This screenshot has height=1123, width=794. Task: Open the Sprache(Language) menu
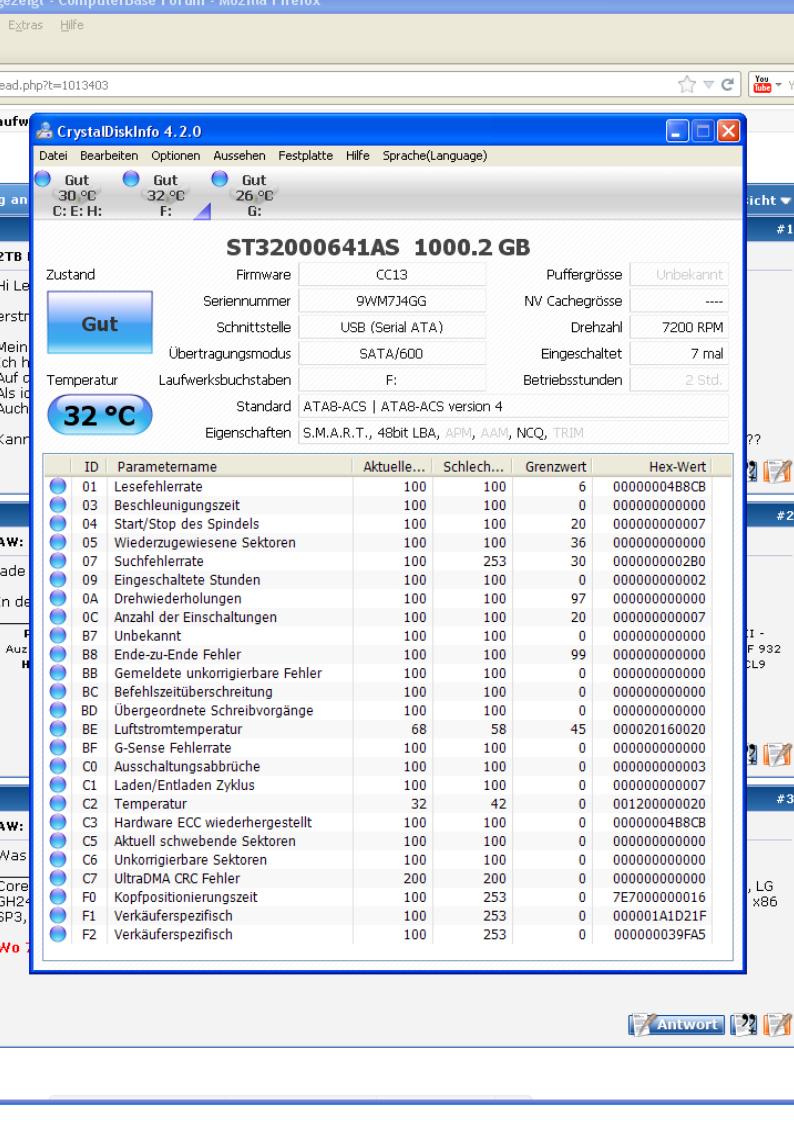(435, 155)
